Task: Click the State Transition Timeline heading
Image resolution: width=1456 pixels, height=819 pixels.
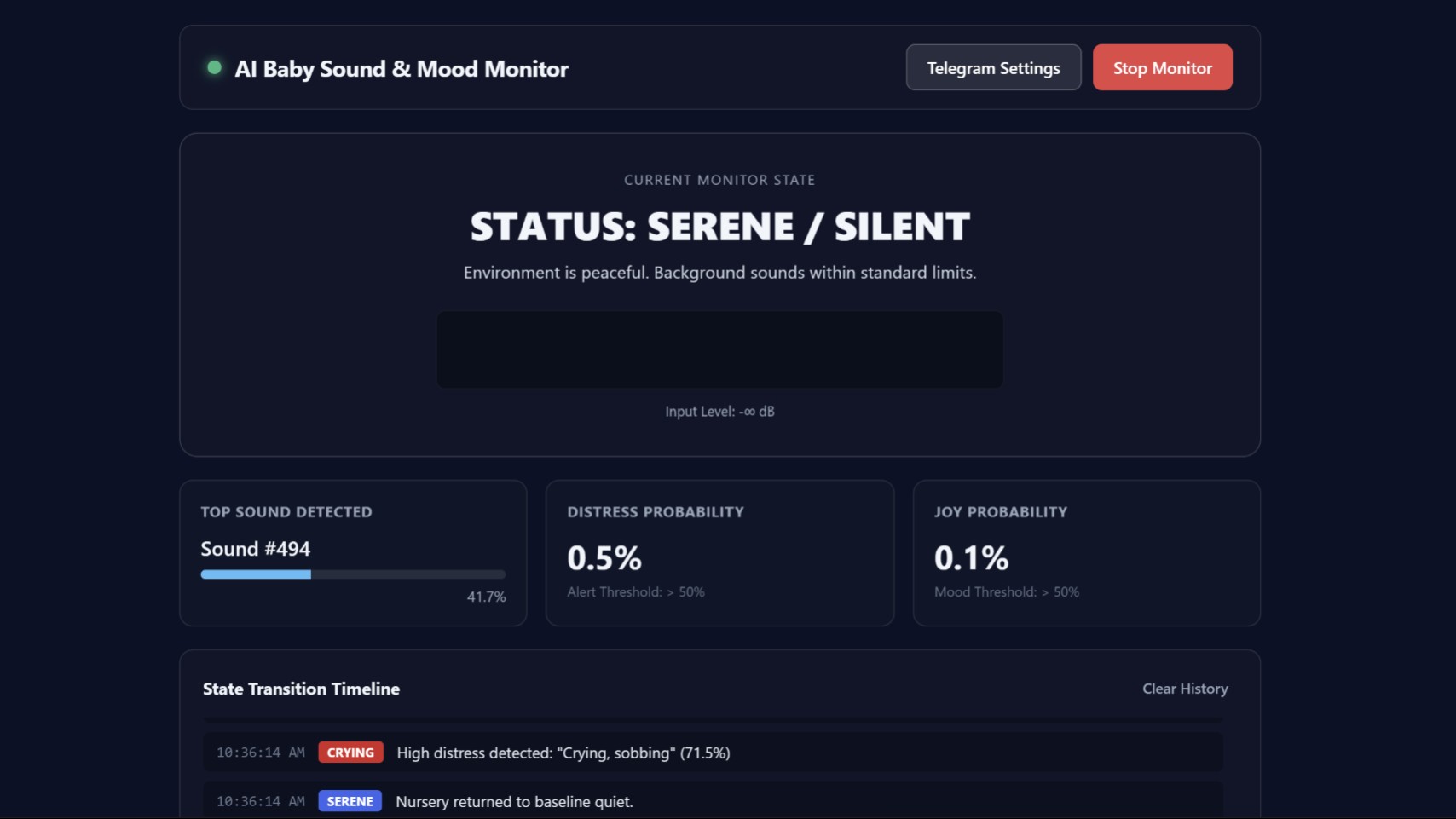Action: pyautogui.click(x=301, y=689)
